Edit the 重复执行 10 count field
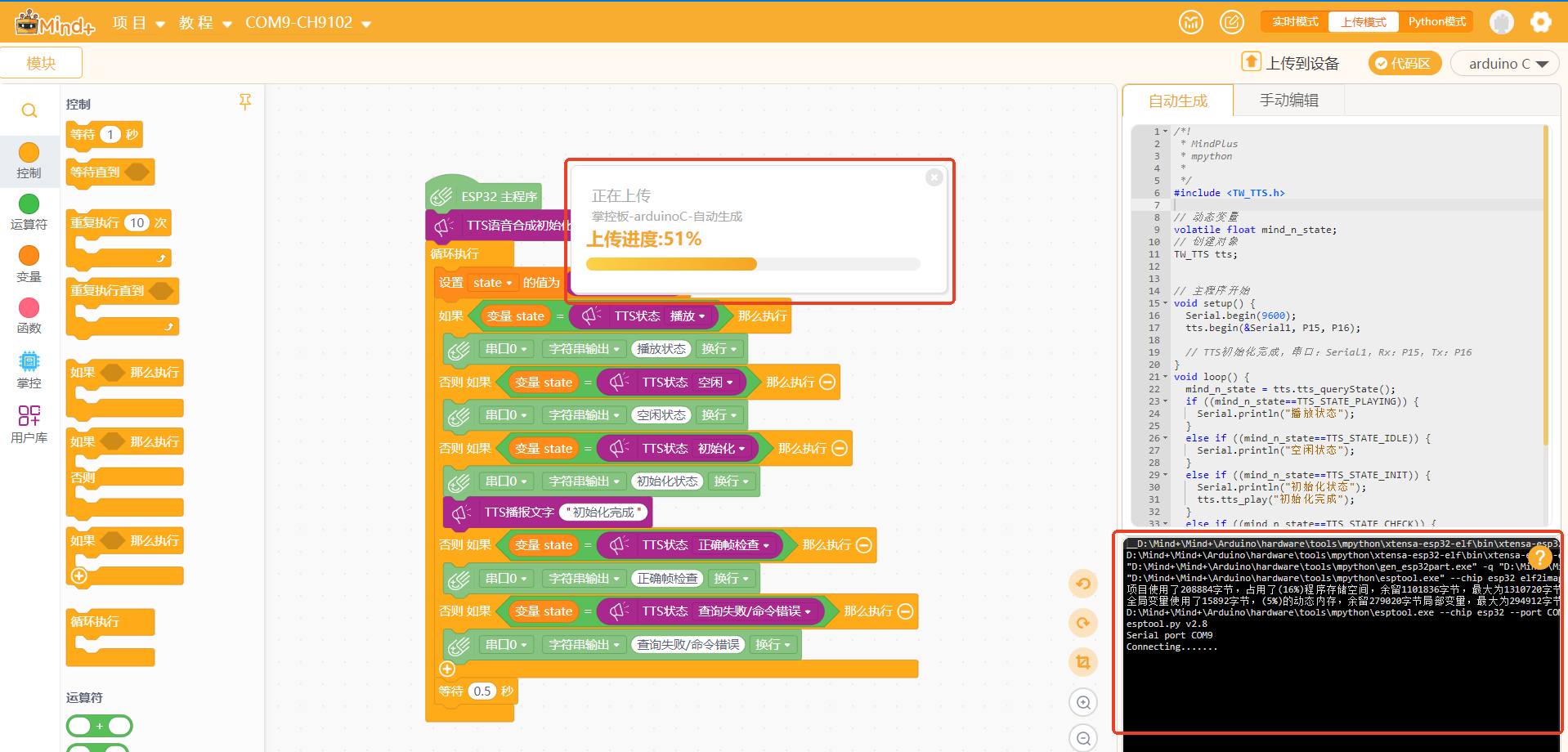The height and width of the screenshot is (752, 1568). coord(137,223)
